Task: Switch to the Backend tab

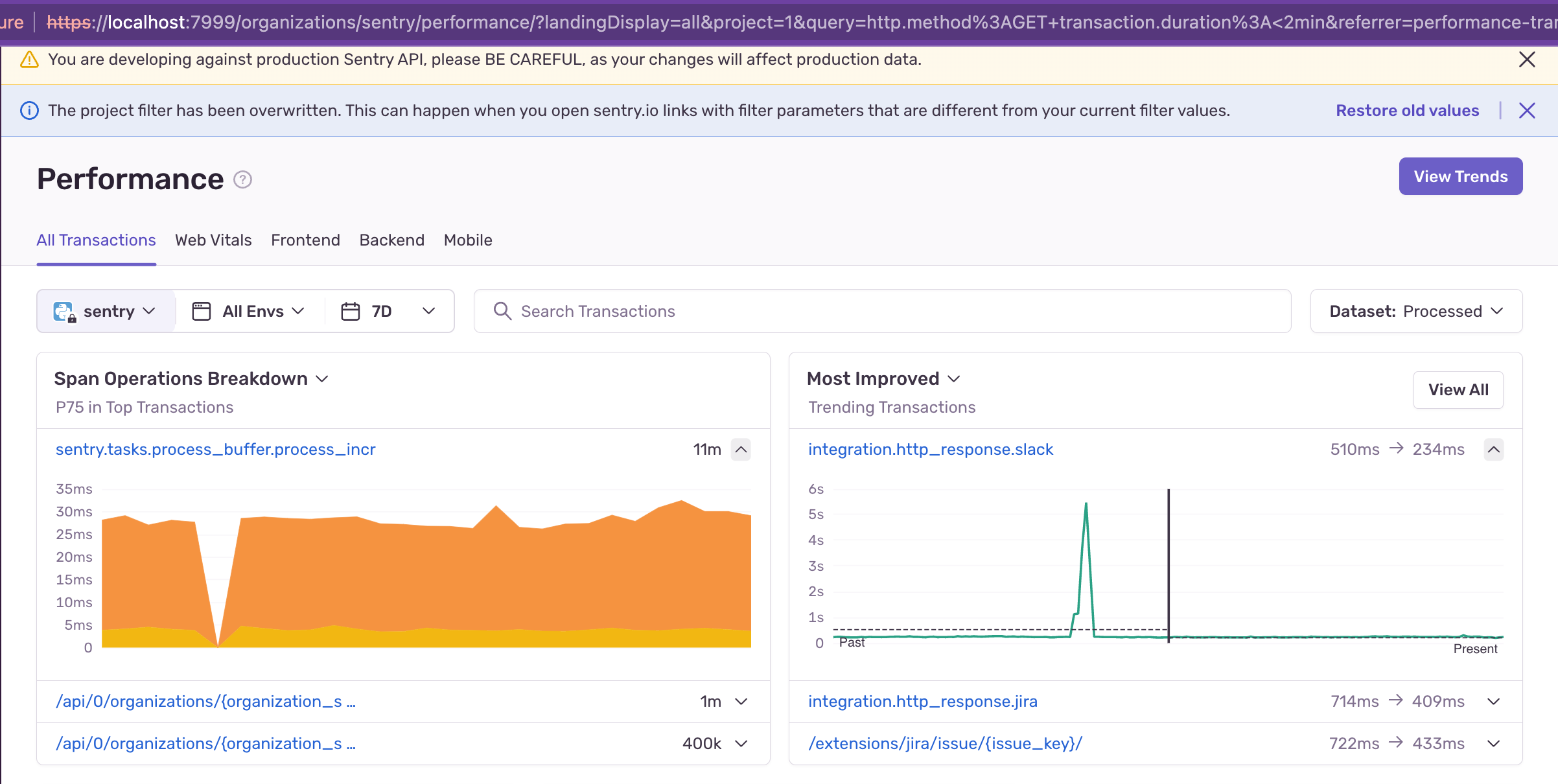Action: coord(391,240)
